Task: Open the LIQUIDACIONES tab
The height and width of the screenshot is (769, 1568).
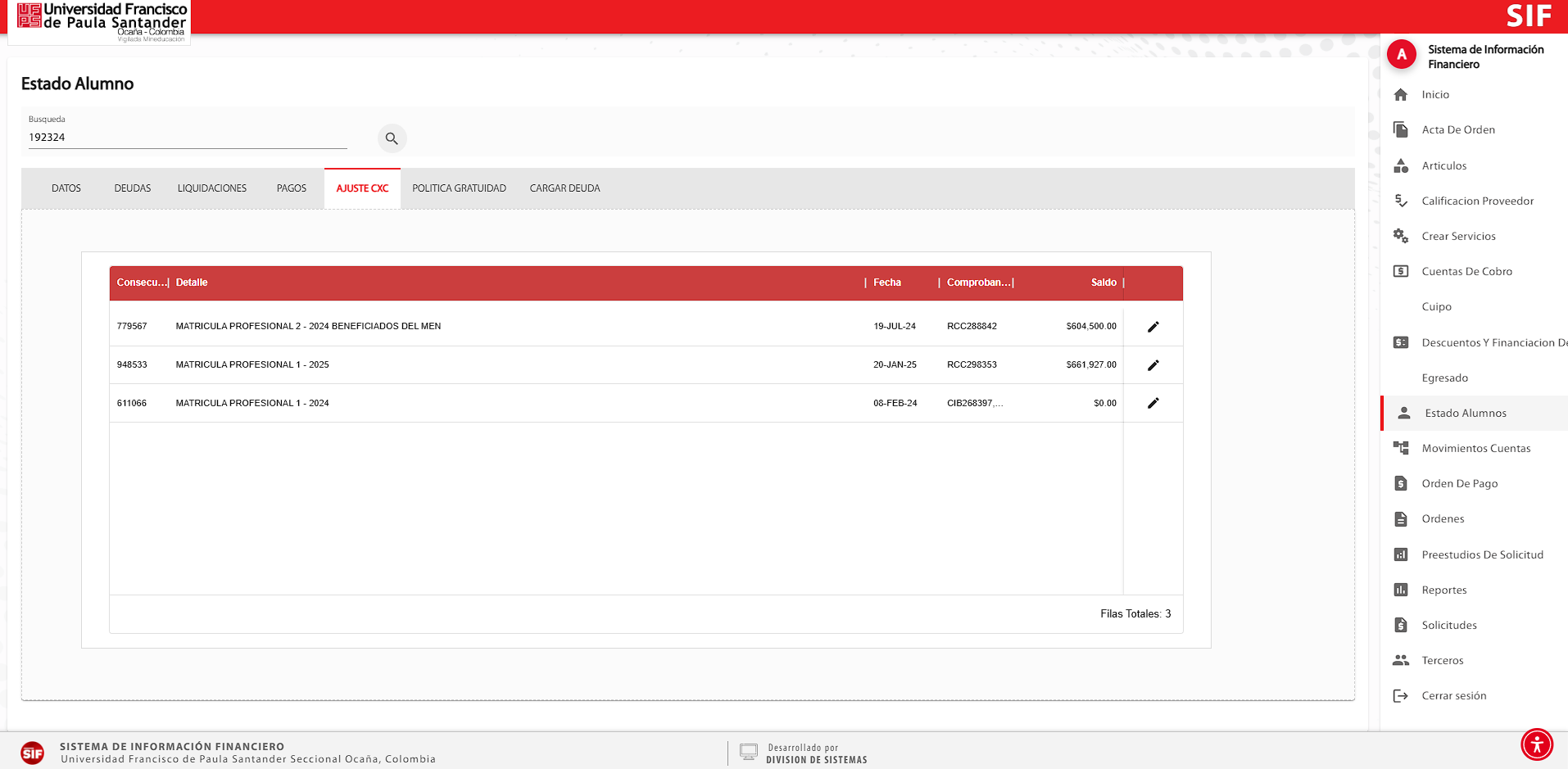Action: pyautogui.click(x=212, y=188)
